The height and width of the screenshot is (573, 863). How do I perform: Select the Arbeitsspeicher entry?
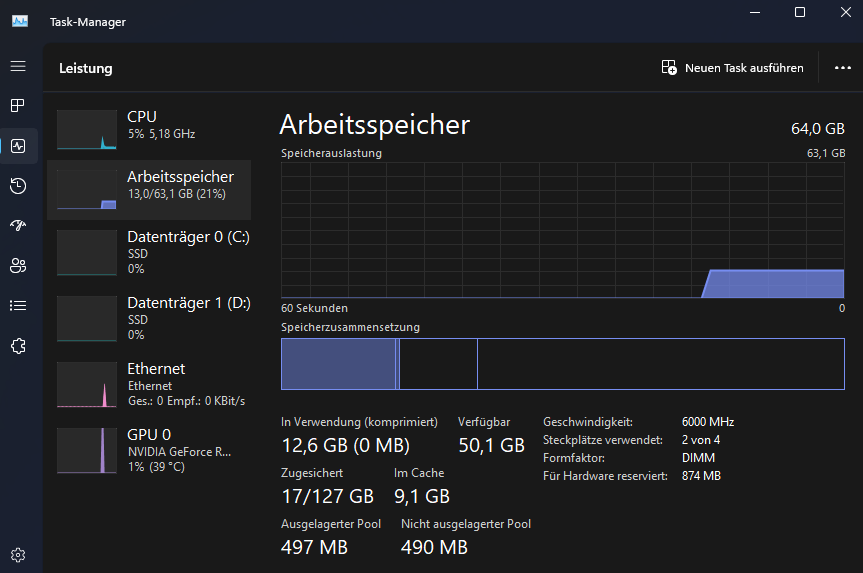pyautogui.click(x=149, y=189)
